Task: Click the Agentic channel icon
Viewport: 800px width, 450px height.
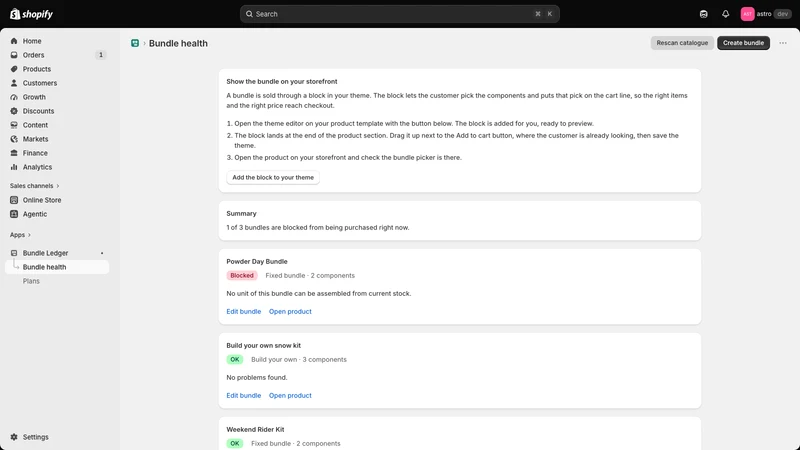Action: (x=14, y=214)
